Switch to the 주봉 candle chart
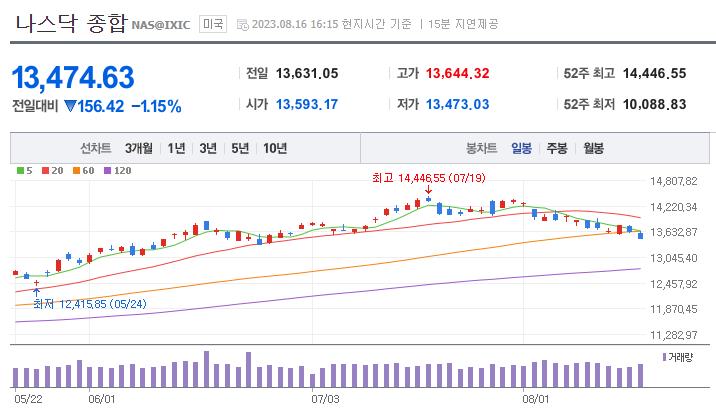The image size is (716, 409). click(557, 148)
